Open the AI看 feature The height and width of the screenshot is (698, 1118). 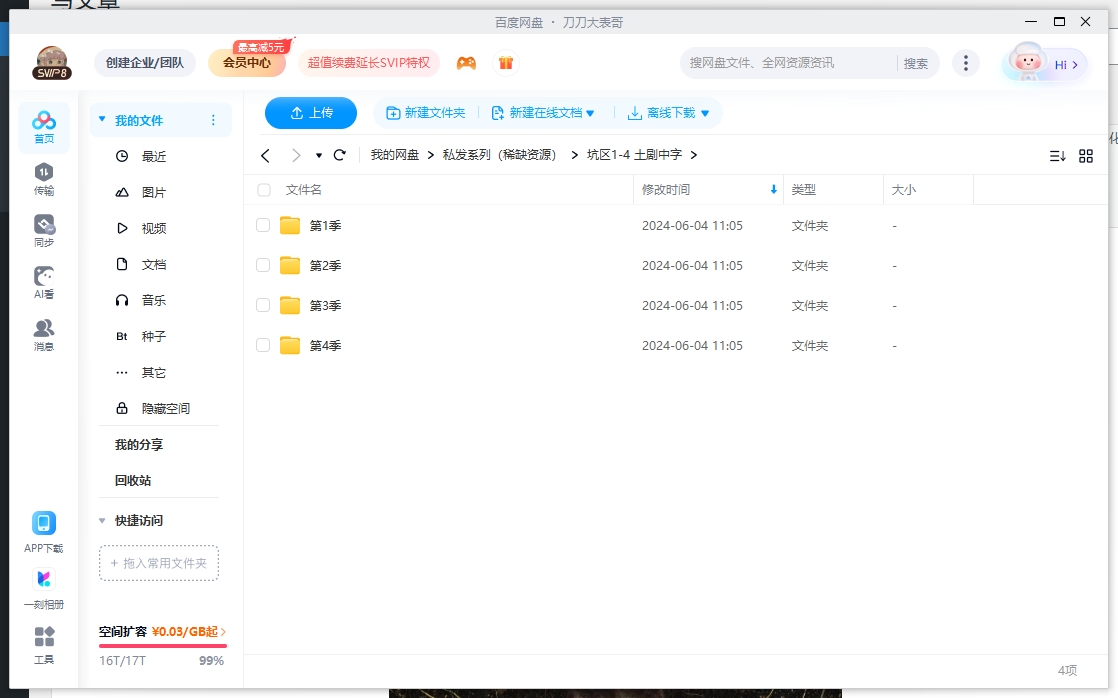[43, 280]
